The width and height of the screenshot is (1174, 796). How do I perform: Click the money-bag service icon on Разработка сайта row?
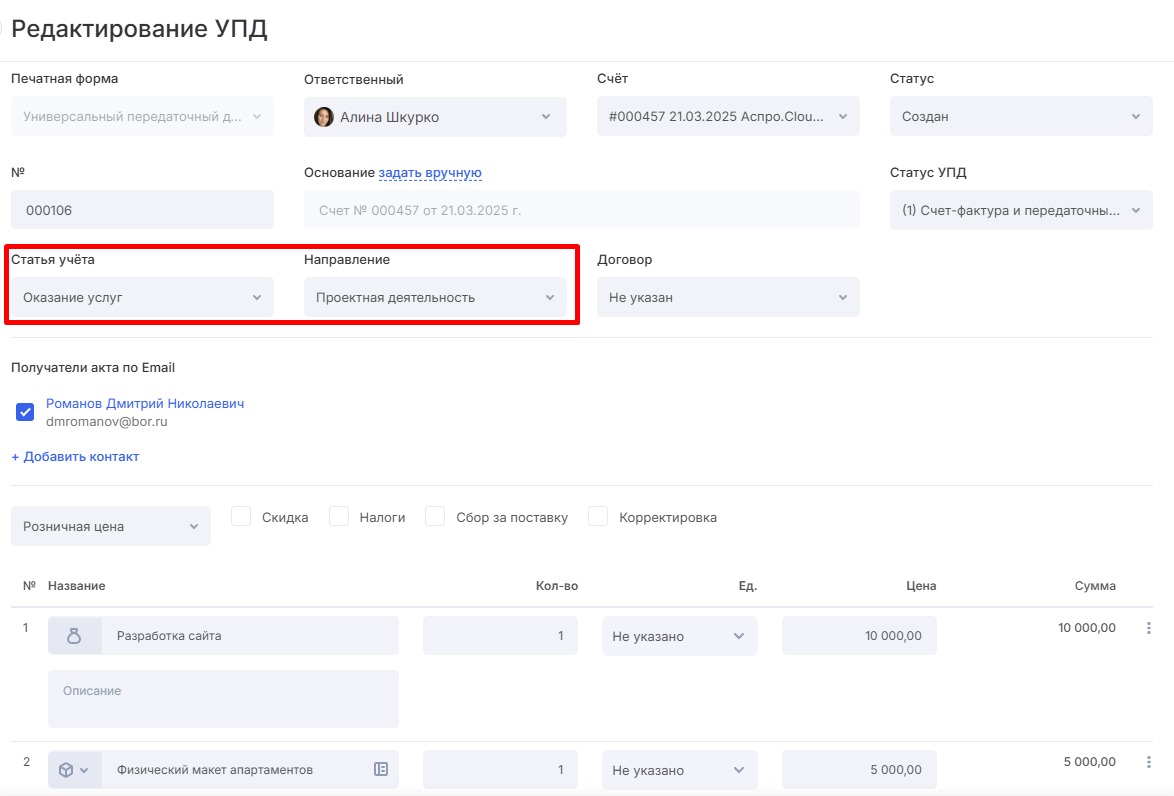[74, 635]
